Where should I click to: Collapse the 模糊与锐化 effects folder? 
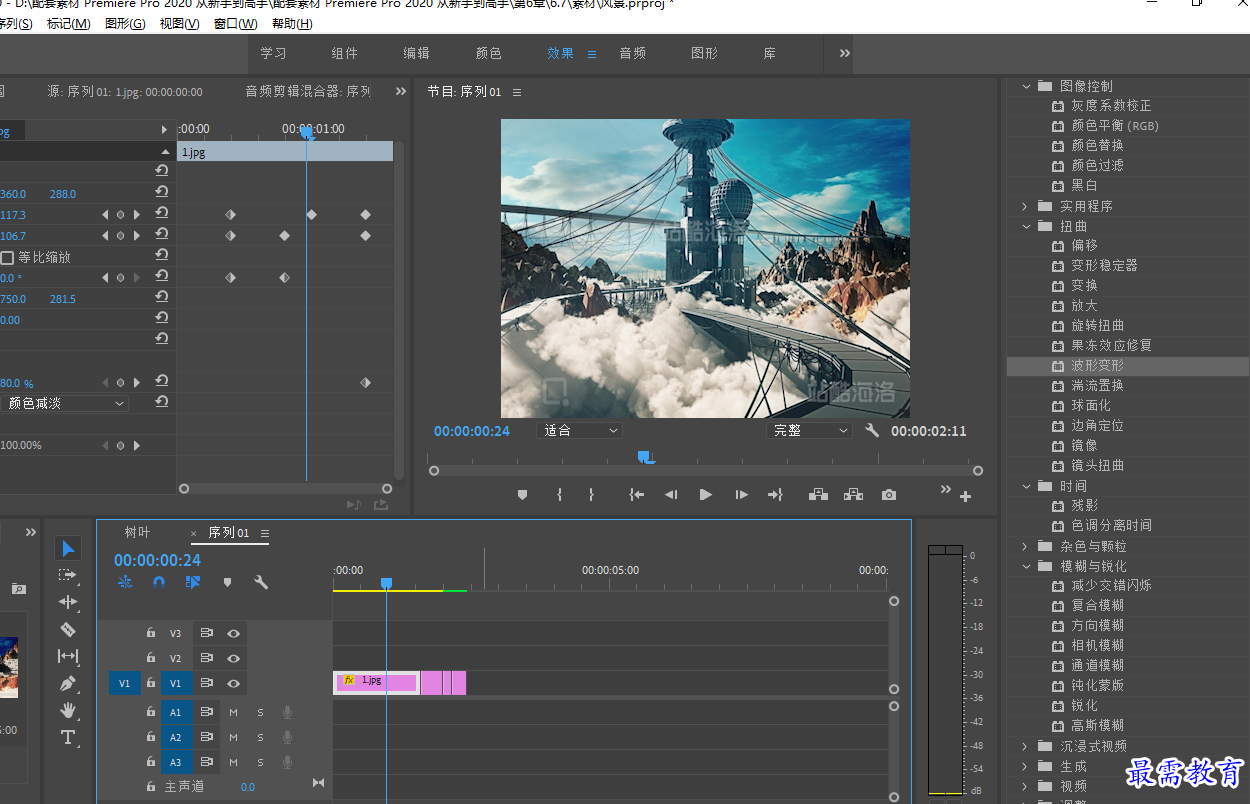tap(1026, 566)
